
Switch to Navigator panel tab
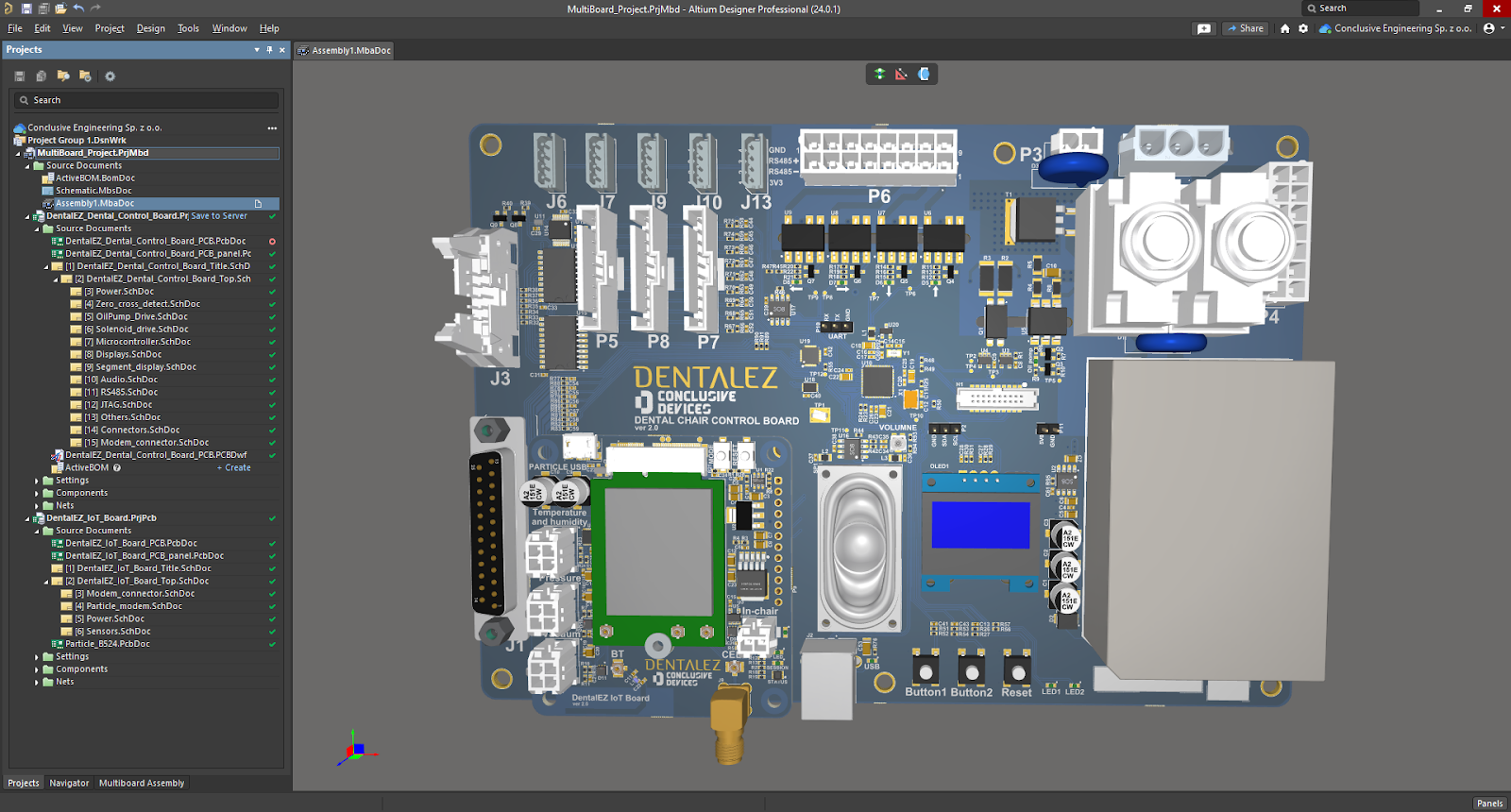[x=69, y=783]
